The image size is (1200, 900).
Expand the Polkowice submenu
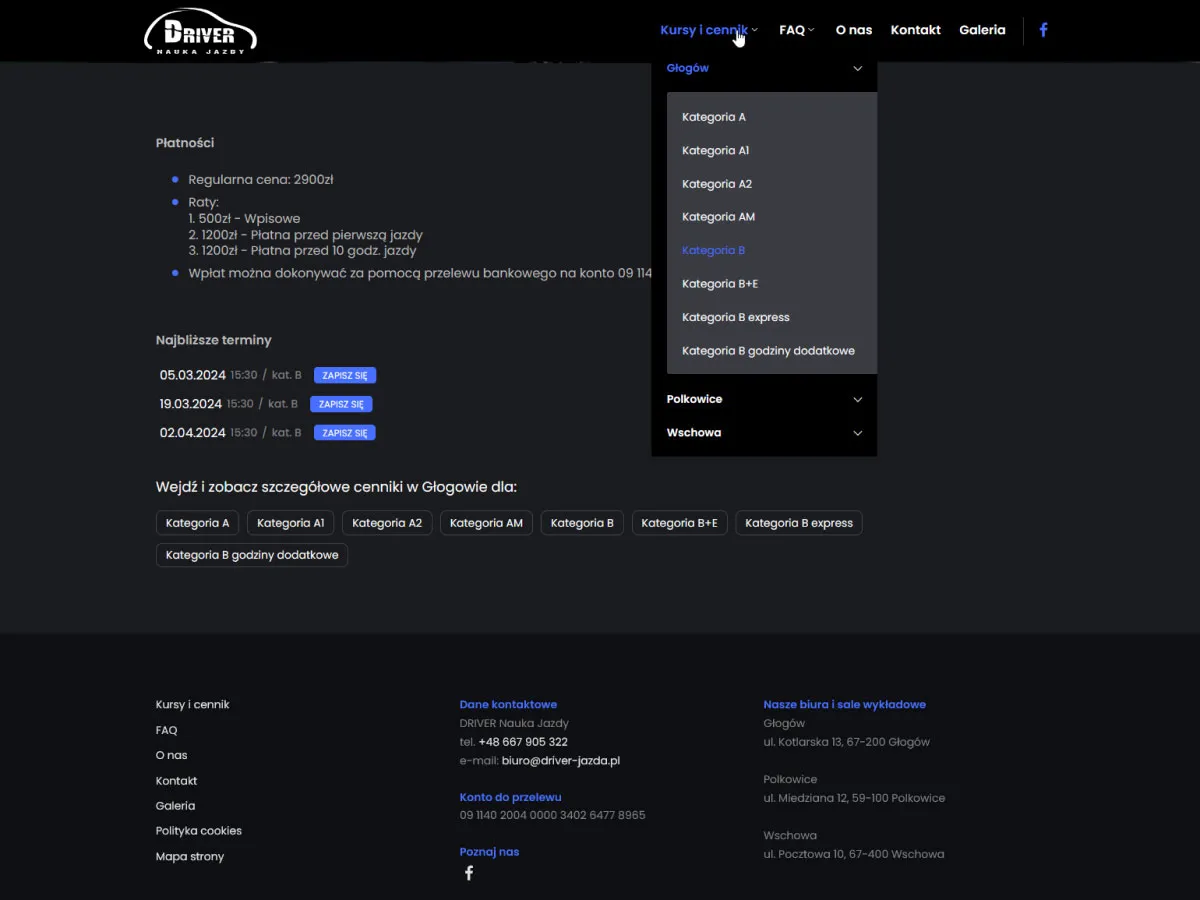click(x=857, y=400)
